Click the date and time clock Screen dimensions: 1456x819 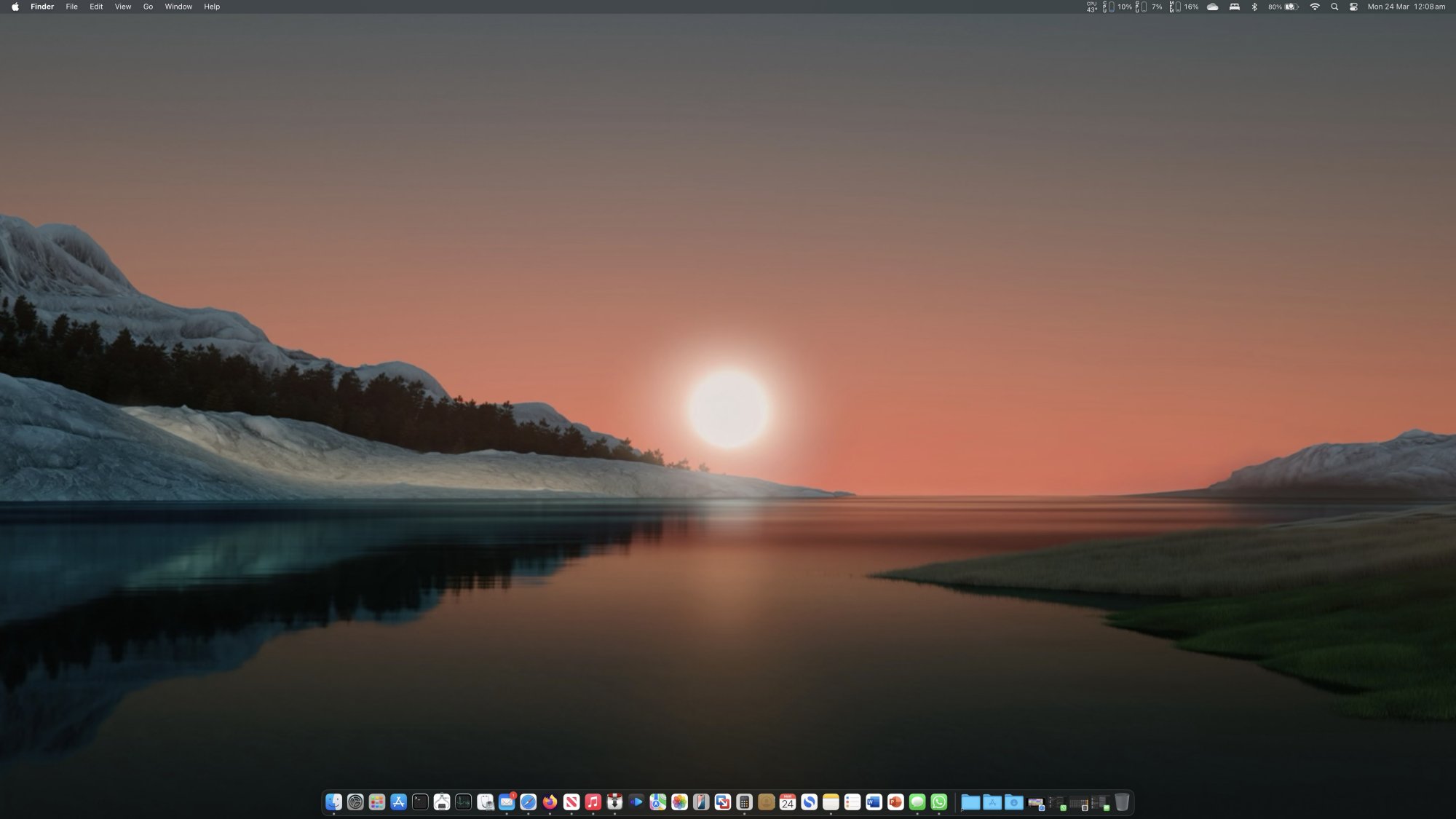pos(1406,7)
